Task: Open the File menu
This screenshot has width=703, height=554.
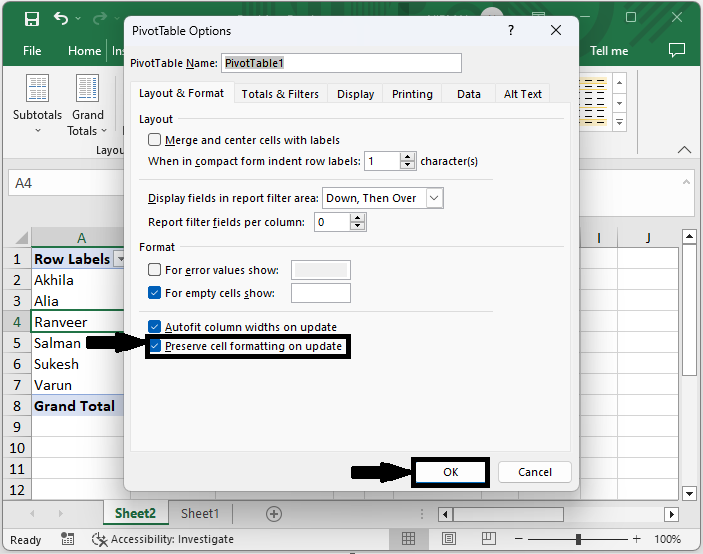Action: pos(32,51)
